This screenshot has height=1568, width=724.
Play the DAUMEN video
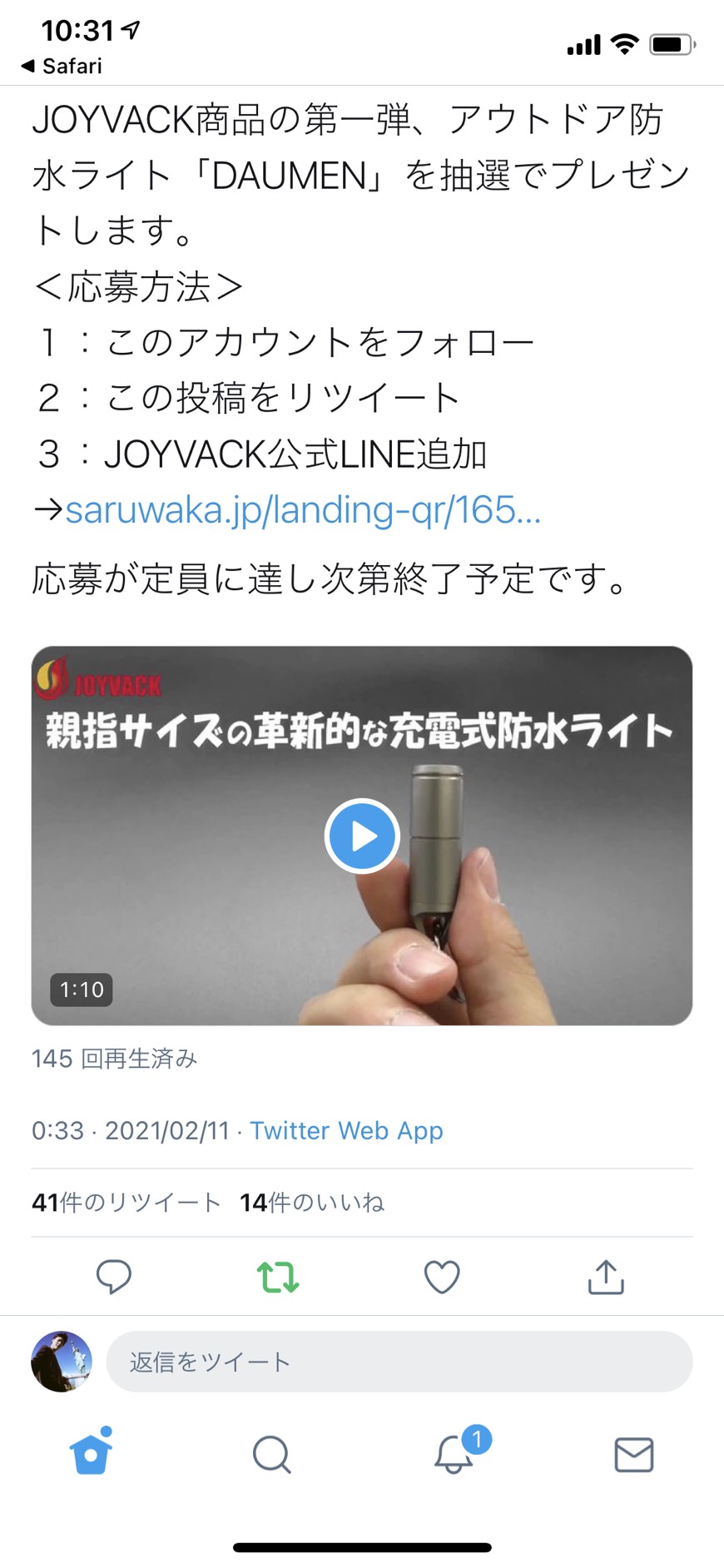(x=362, y=836)
